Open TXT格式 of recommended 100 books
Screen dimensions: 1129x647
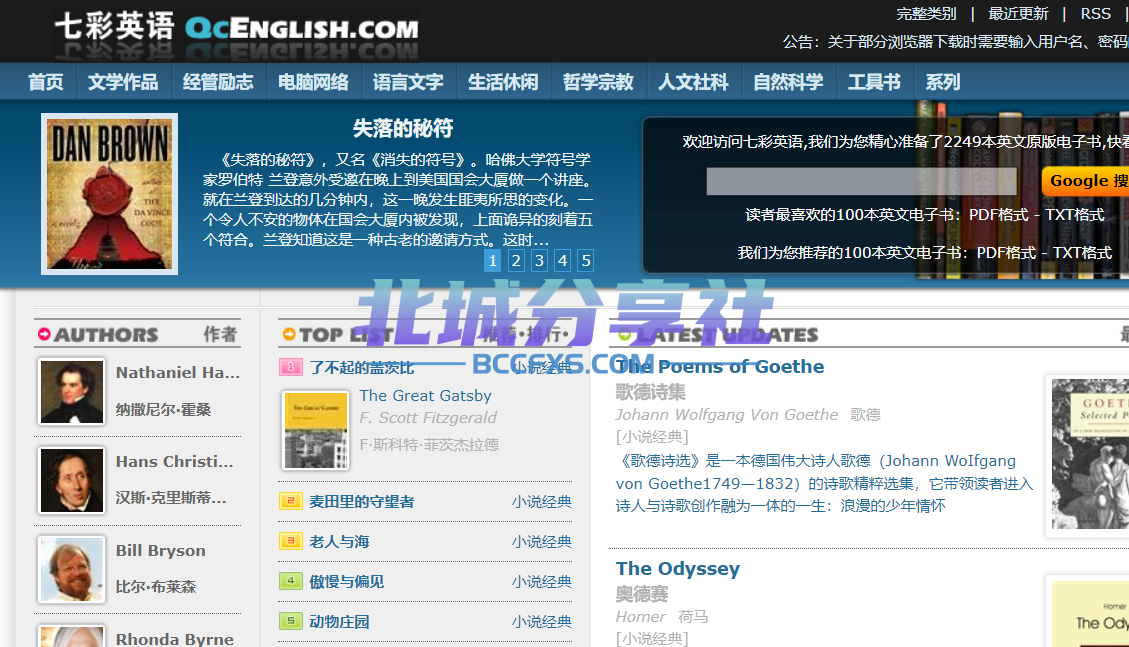pyautogui.click(x=1082, y=253)
